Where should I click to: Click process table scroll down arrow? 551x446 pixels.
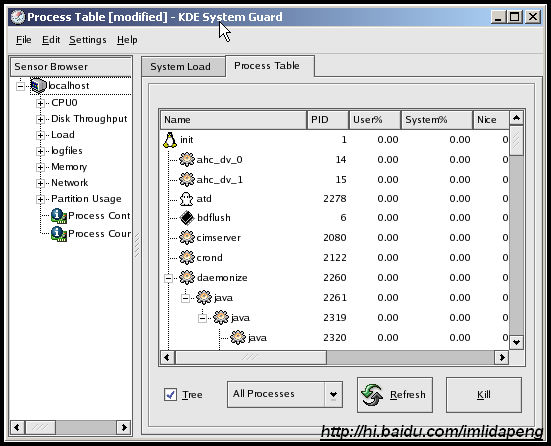[x=516, y=342]
